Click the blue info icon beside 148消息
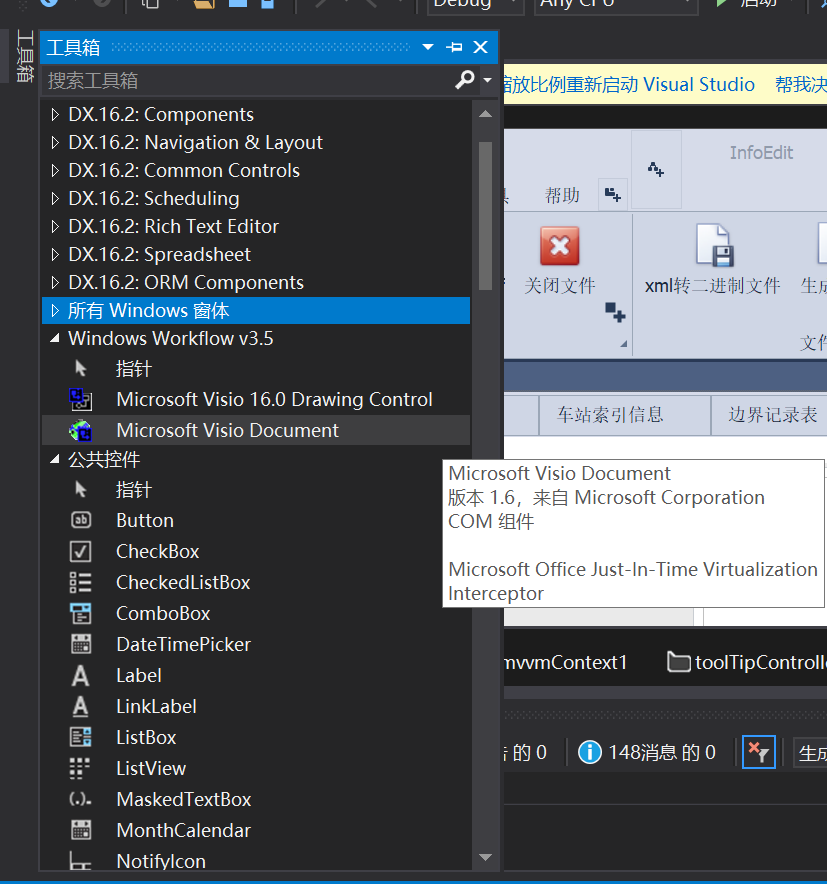Image resolution: width=827 pixels, height=884 pixels. [x=590, y=752]
